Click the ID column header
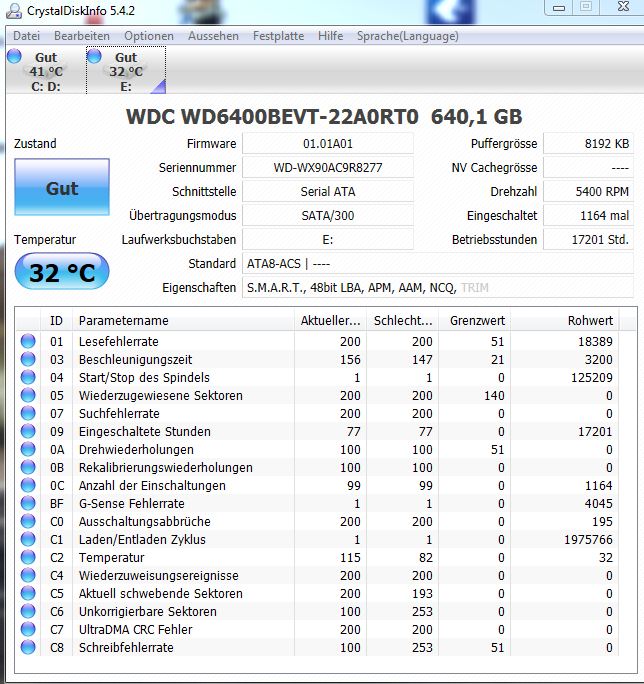Screen dimensions: 644x684 point(56,321)
